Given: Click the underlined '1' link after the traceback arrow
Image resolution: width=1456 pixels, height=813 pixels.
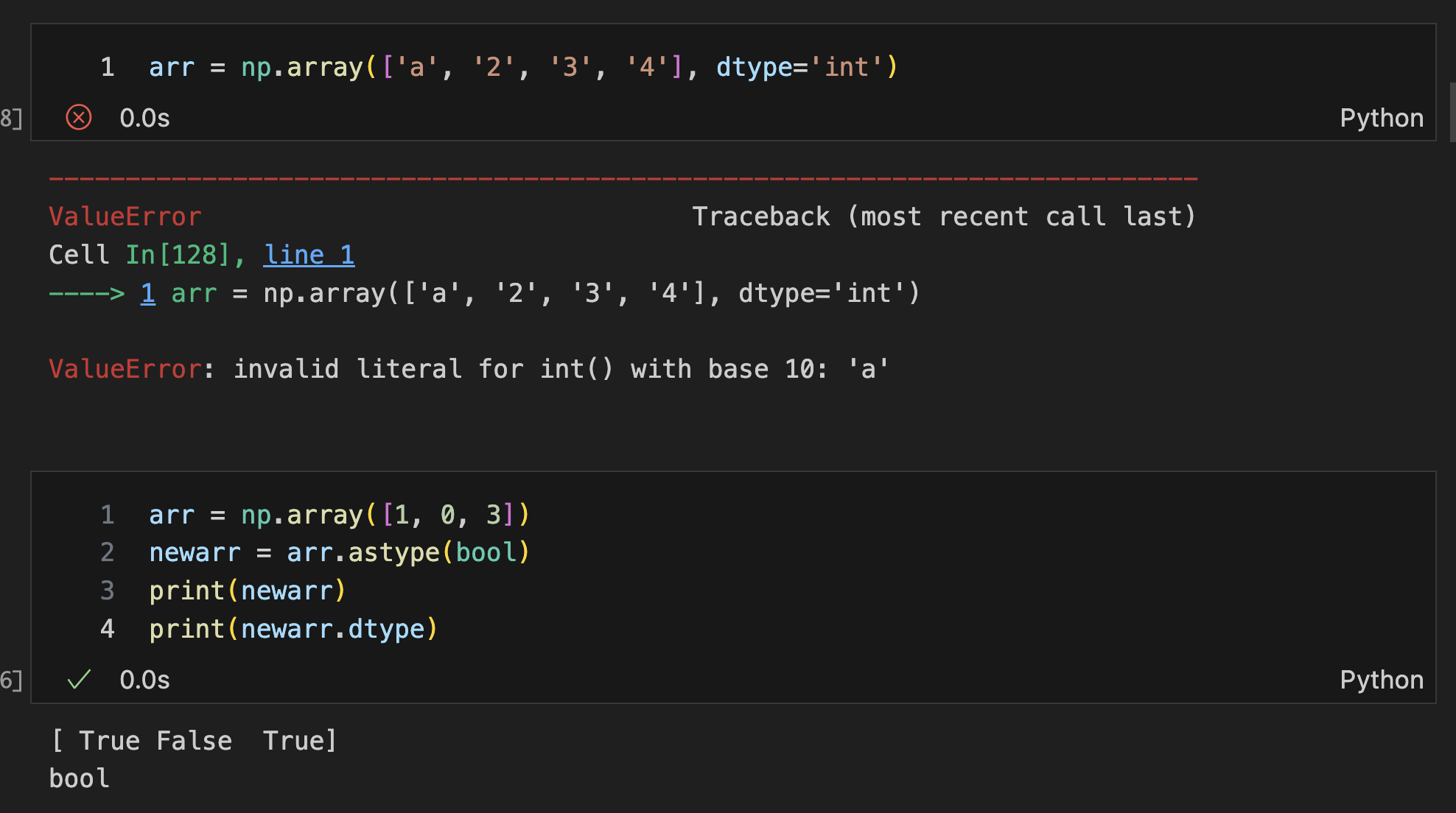Looking at the screenshot, I should tap(148, 293).
